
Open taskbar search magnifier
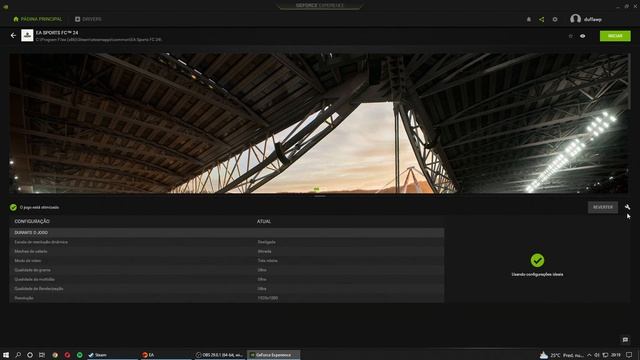click(18, 355)
